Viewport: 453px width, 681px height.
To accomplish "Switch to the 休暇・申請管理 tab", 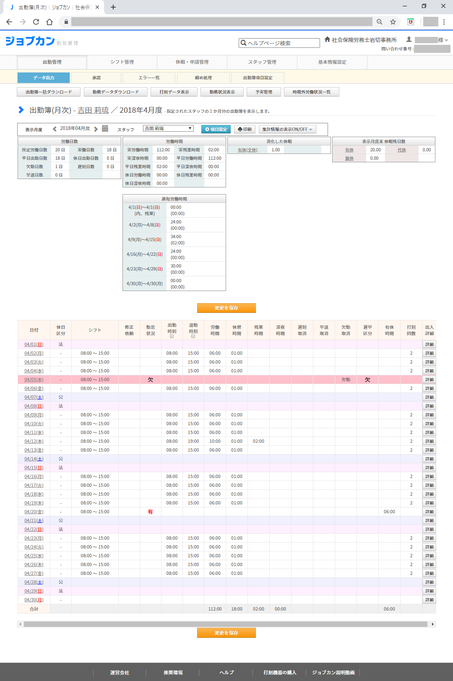I will pyautogui.click(x=192, y=62).
